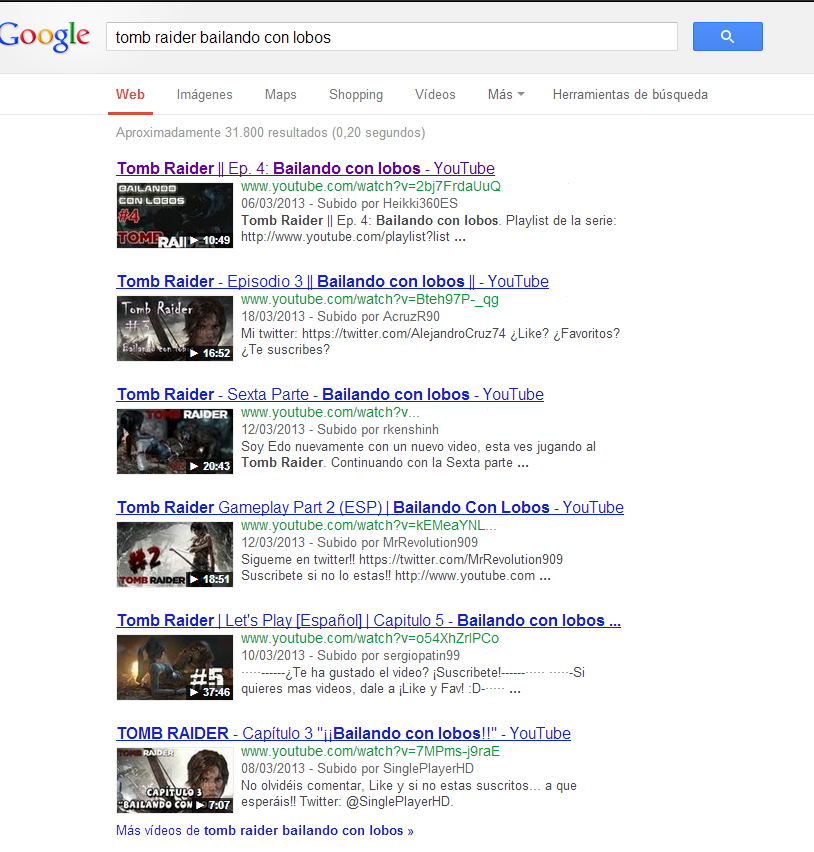Click URL www.youtube.com/watch?v=Bteh97P-_qg
Image resolution: width=814 pixels, height=852 pixels.
tap(370, 299)
